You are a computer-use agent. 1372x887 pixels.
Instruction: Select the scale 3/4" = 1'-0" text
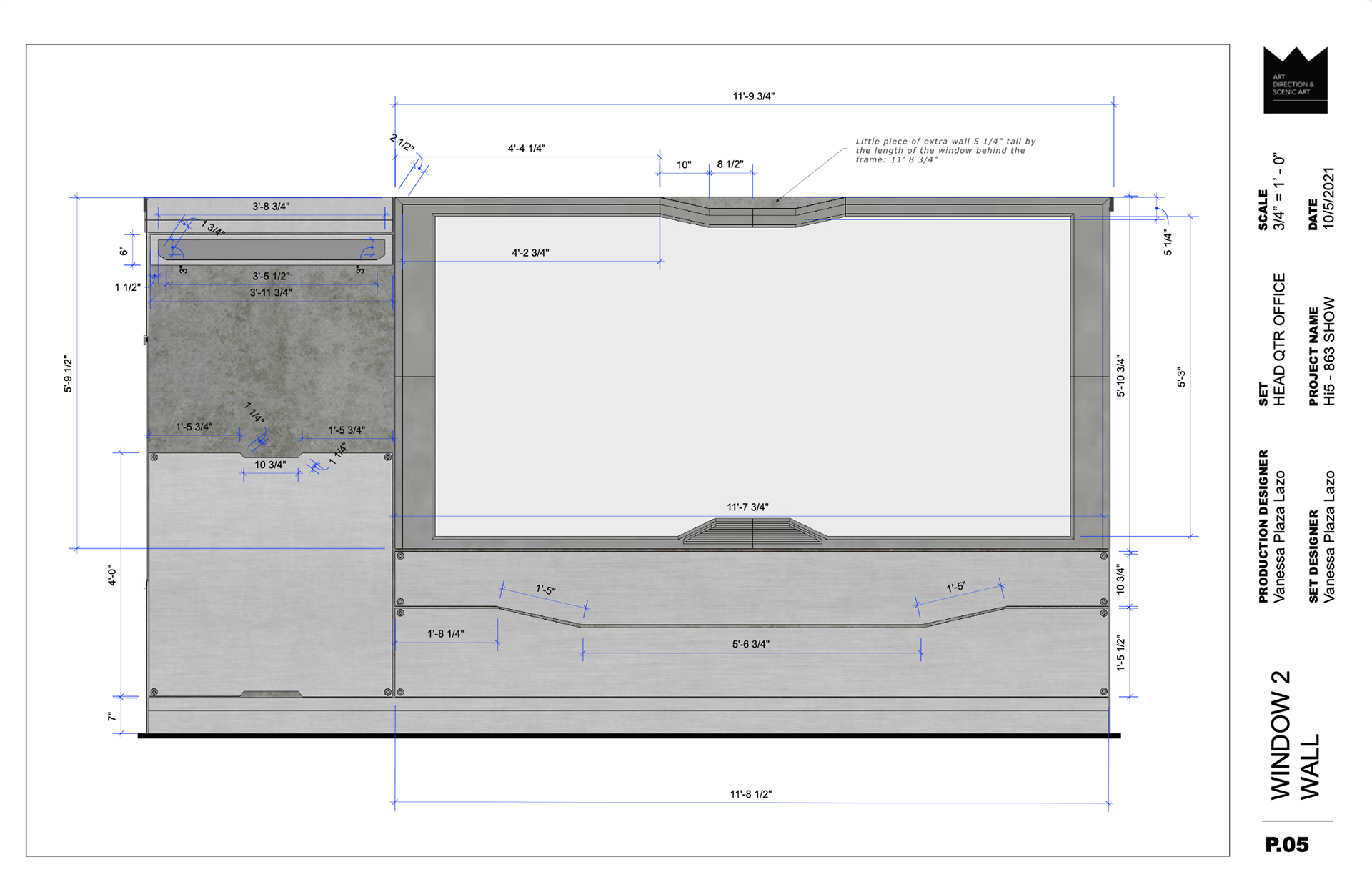point(1279,192)
